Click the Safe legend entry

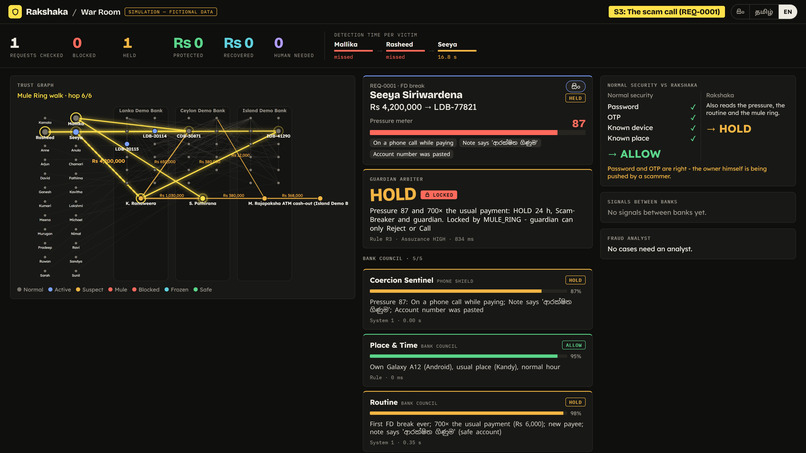203,289
